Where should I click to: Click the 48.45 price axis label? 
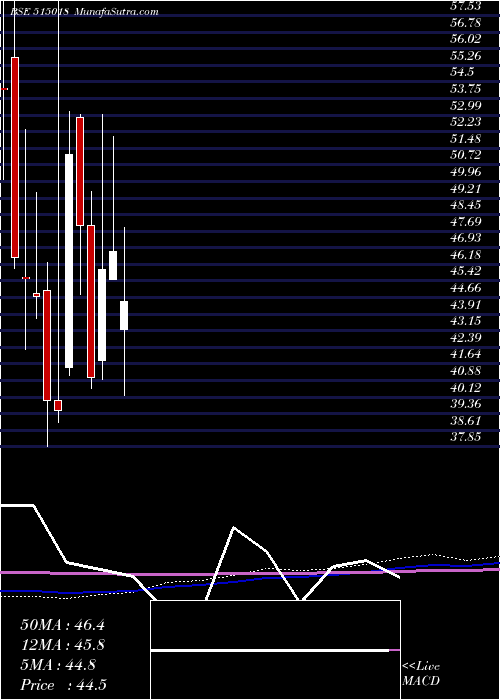point(466,205)
